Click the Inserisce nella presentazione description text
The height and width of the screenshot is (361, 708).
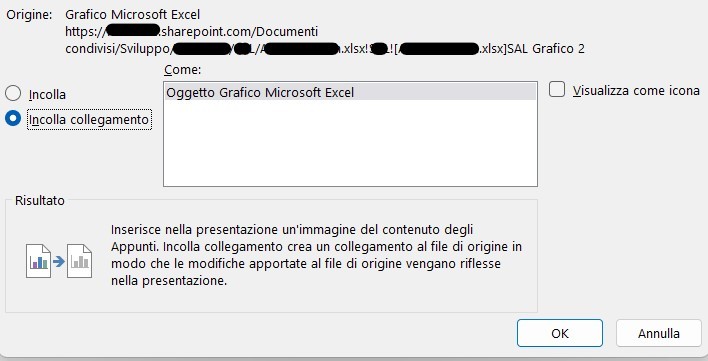click(316, 255)
